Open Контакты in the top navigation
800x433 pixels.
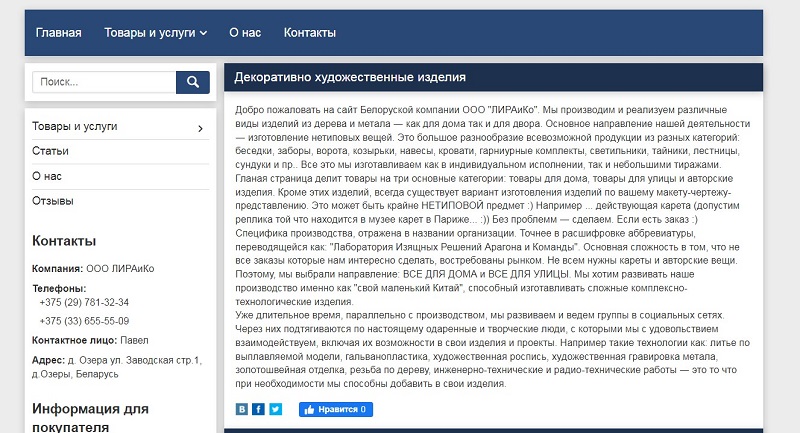coord(310,33)
